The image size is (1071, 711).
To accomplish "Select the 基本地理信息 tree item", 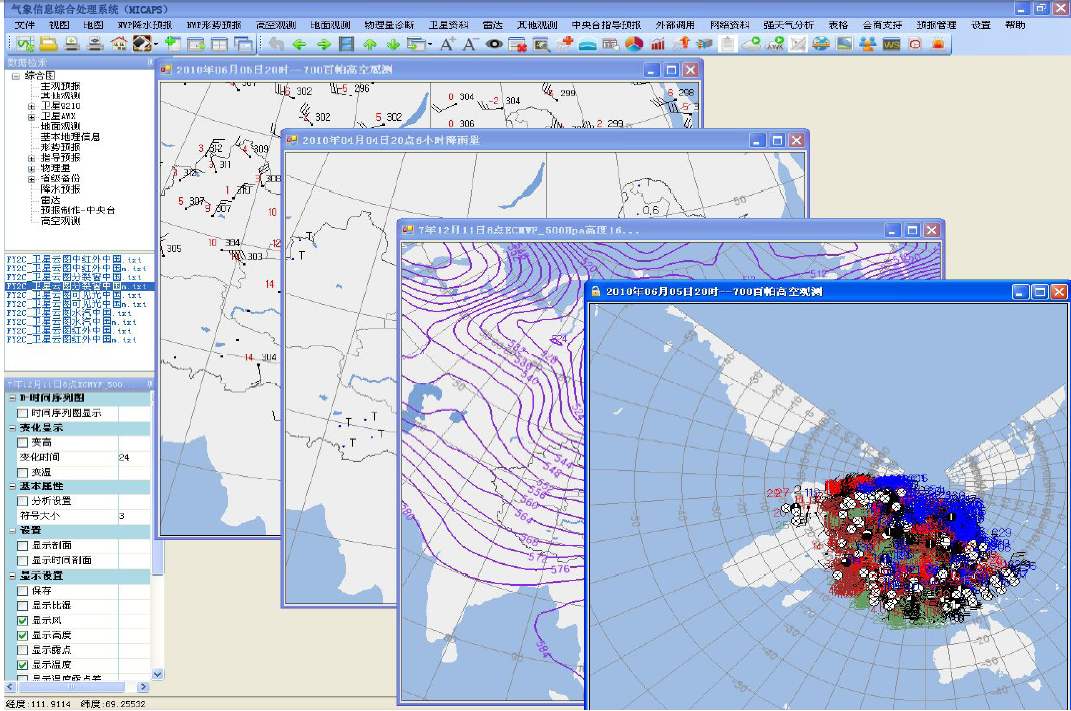I will click(70, 137).
